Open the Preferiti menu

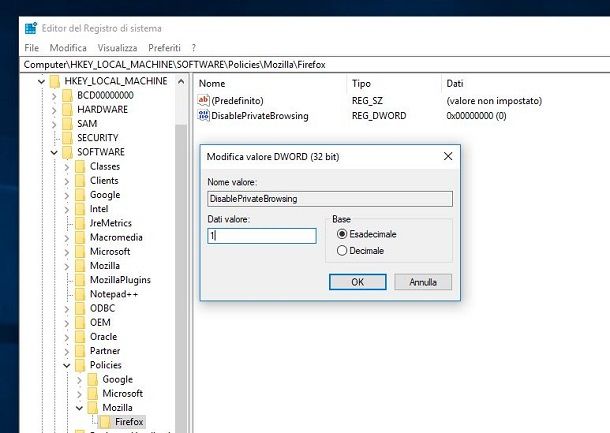point(165,48)
